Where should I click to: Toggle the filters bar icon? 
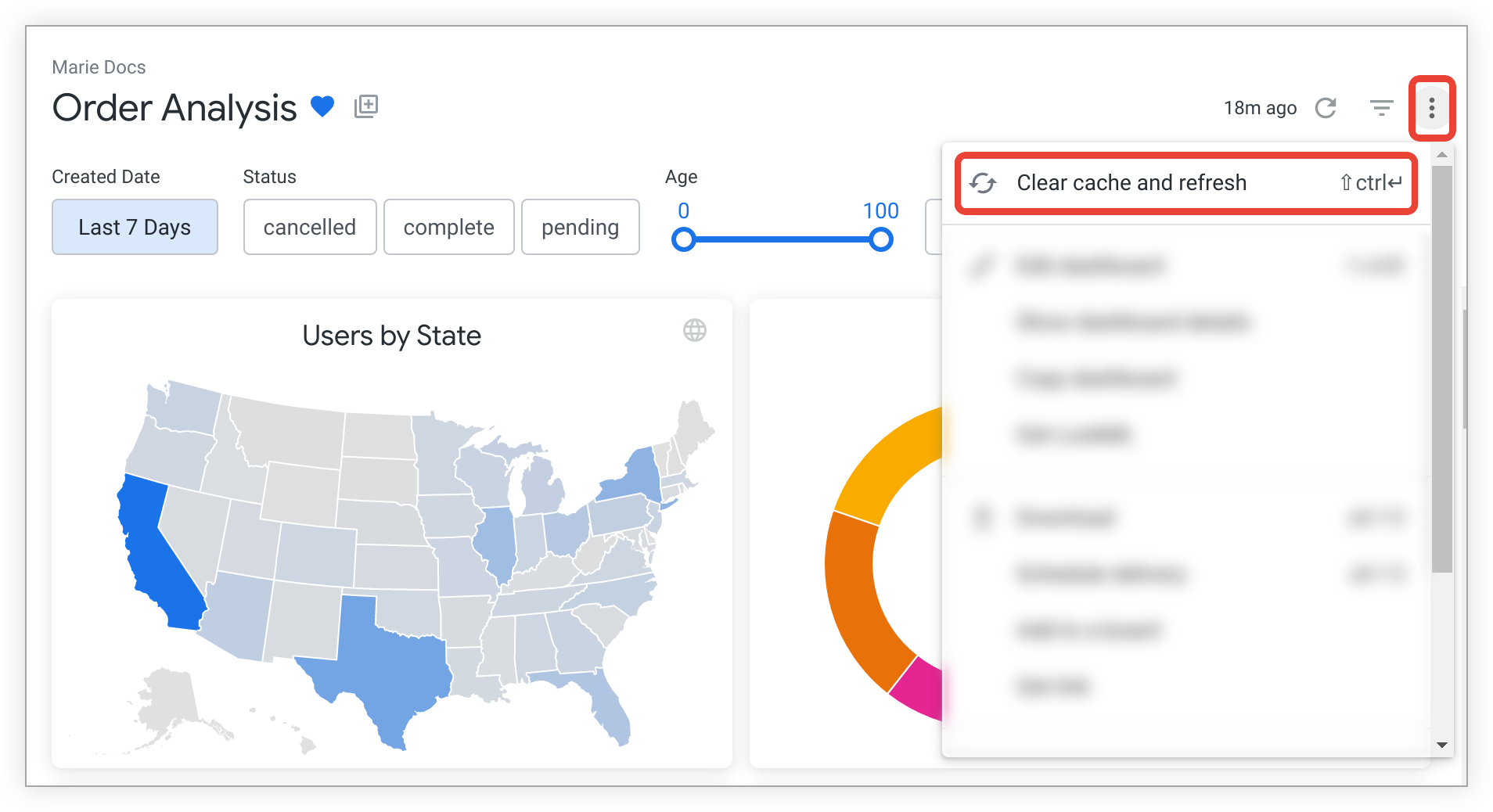click(1381, 108)
